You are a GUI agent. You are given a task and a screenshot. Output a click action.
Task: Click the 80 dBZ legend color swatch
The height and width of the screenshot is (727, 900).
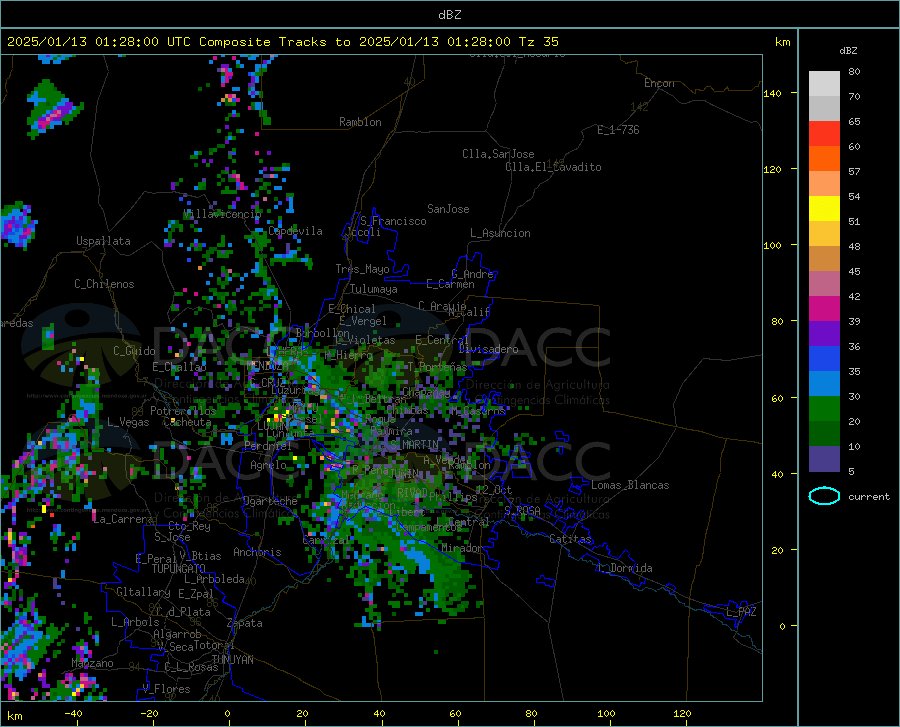[824, 84]
